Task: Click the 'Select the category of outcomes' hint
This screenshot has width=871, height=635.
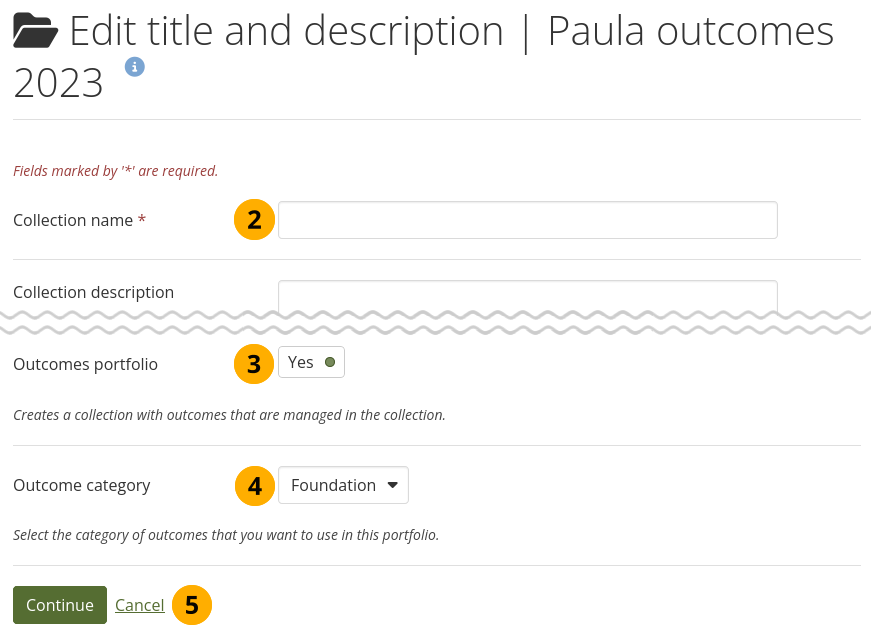Action: [x=226, y=535]
